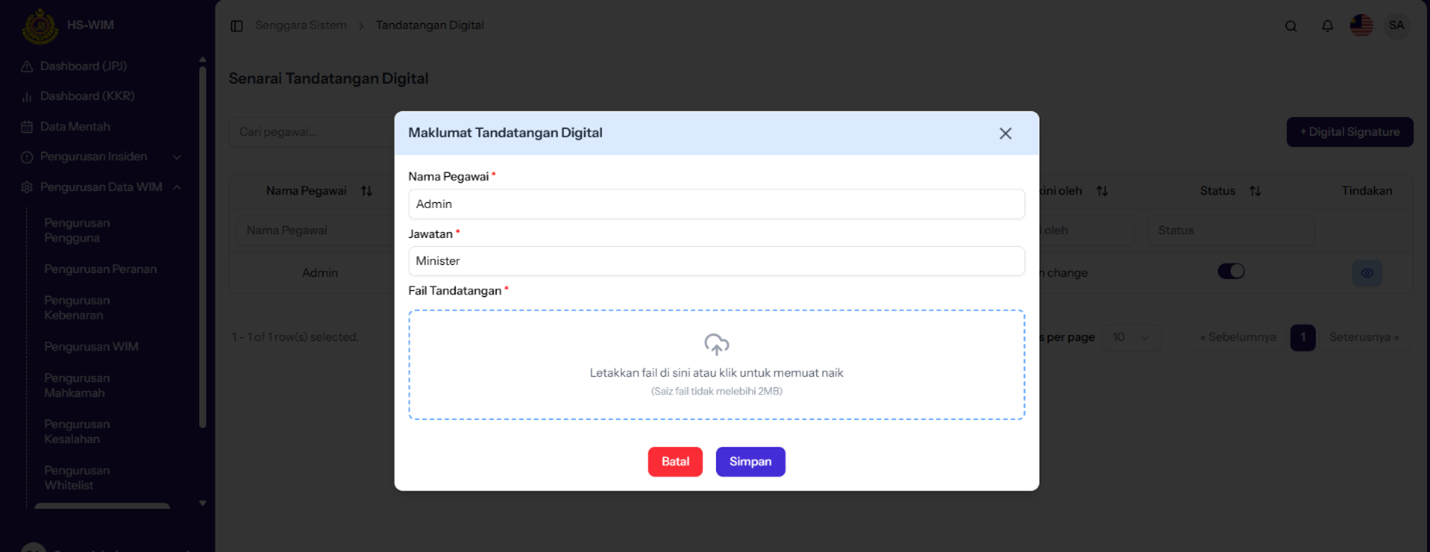Close the Maklumat Tandatangan Digital dialog
This screenshot has height=552, width=1430.
1005,133
